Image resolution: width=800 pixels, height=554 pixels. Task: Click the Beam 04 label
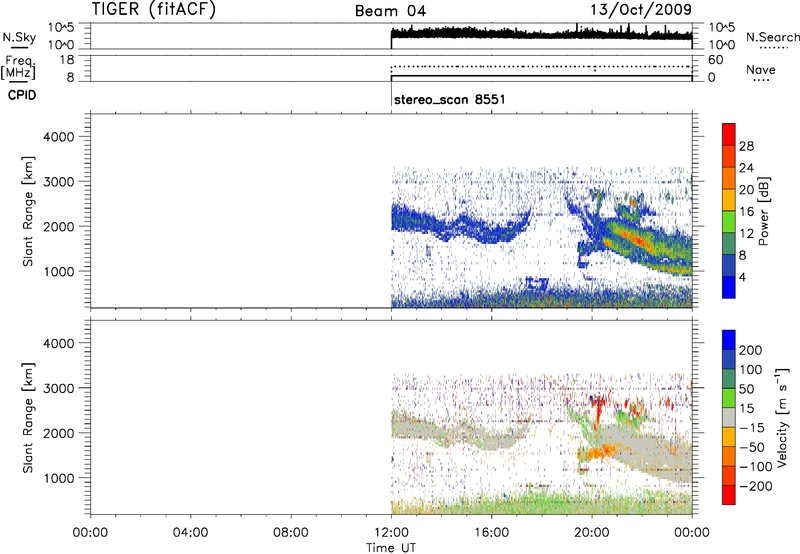(x=390, y=11)
